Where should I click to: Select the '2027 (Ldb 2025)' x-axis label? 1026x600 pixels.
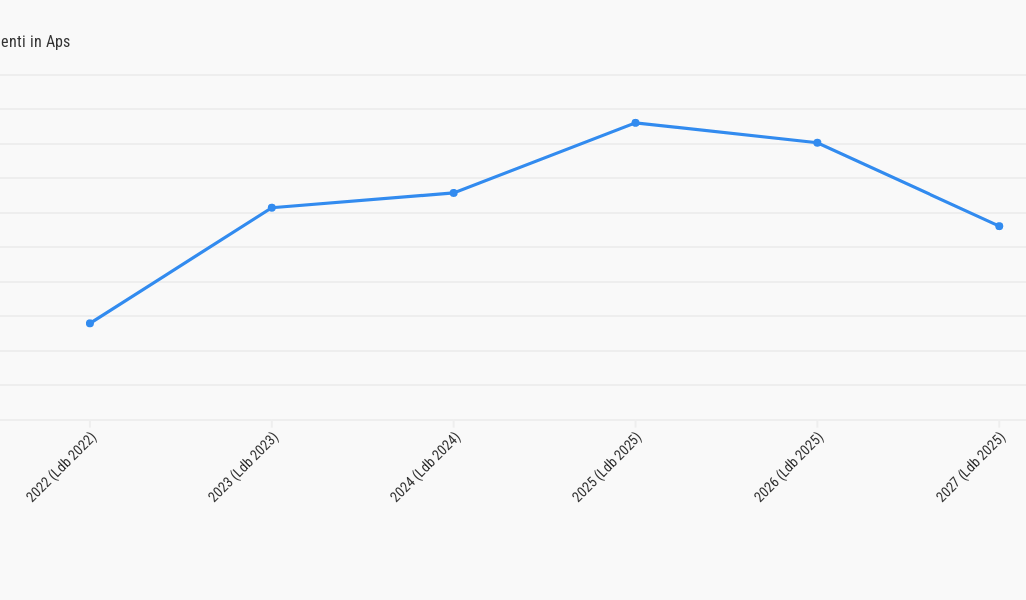pos(972,467)
